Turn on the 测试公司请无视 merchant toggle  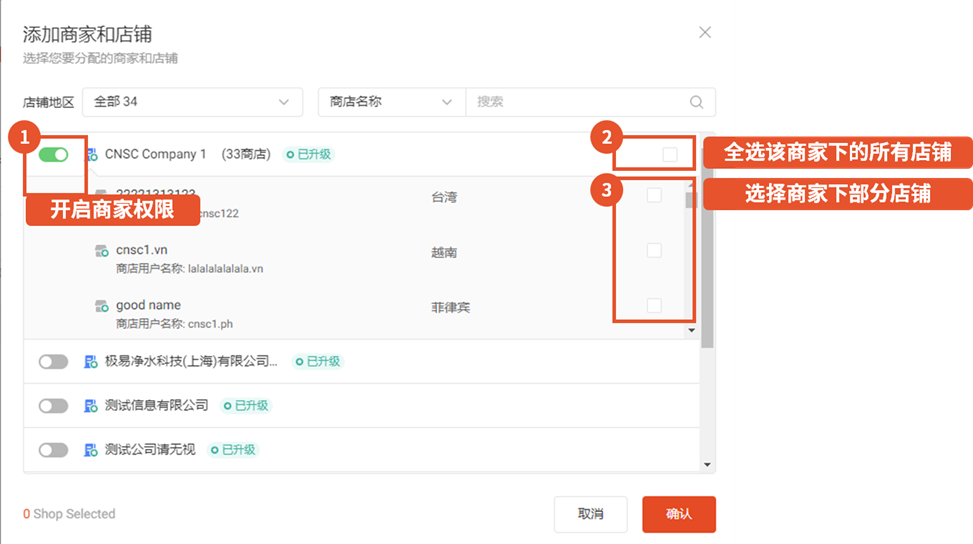(54, 450)
